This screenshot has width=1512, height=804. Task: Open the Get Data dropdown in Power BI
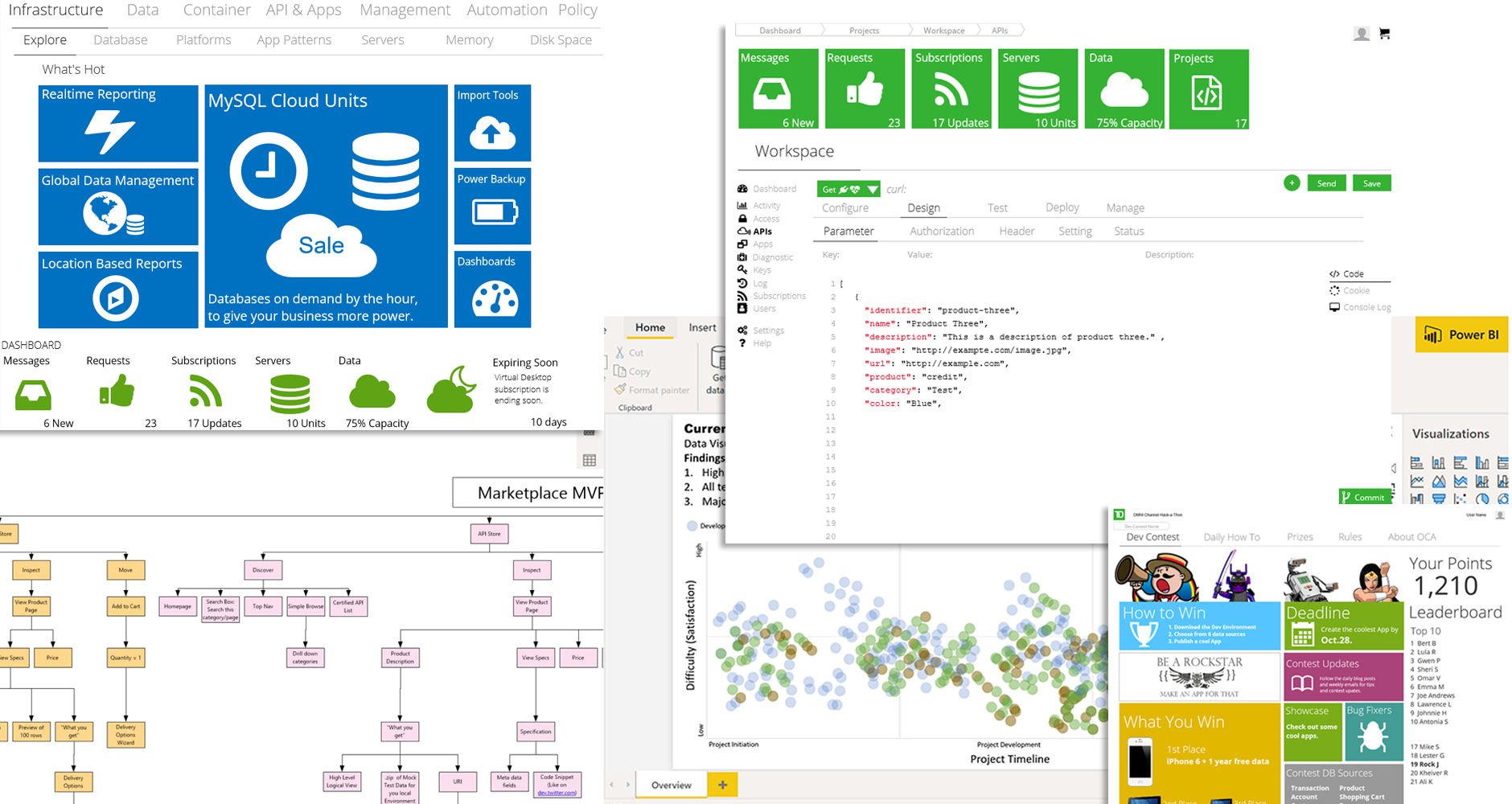[718, 378]
